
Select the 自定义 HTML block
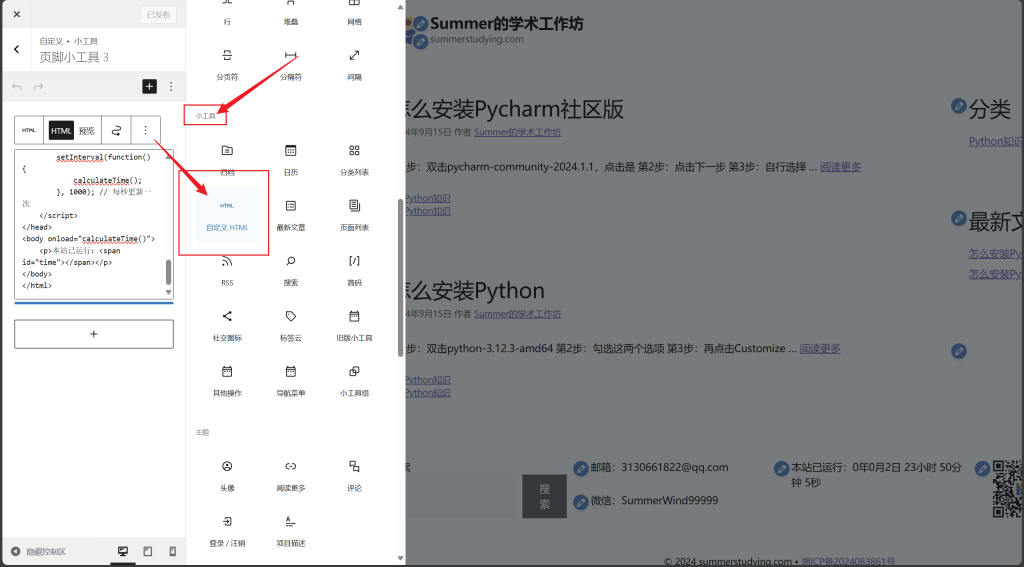point(227,214)
